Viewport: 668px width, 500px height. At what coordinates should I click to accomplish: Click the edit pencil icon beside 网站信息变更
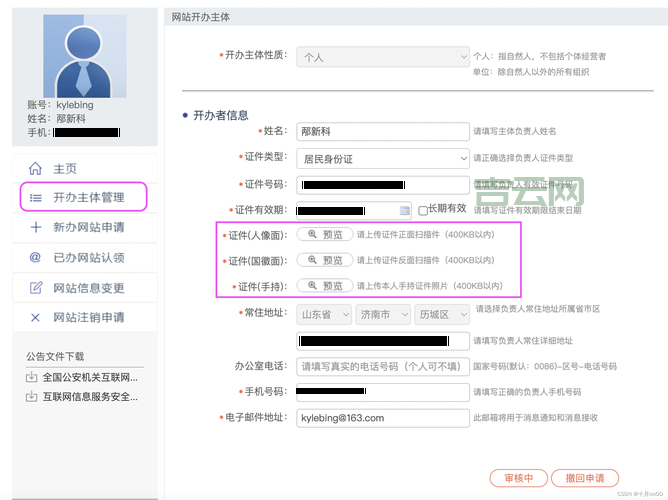36,287
